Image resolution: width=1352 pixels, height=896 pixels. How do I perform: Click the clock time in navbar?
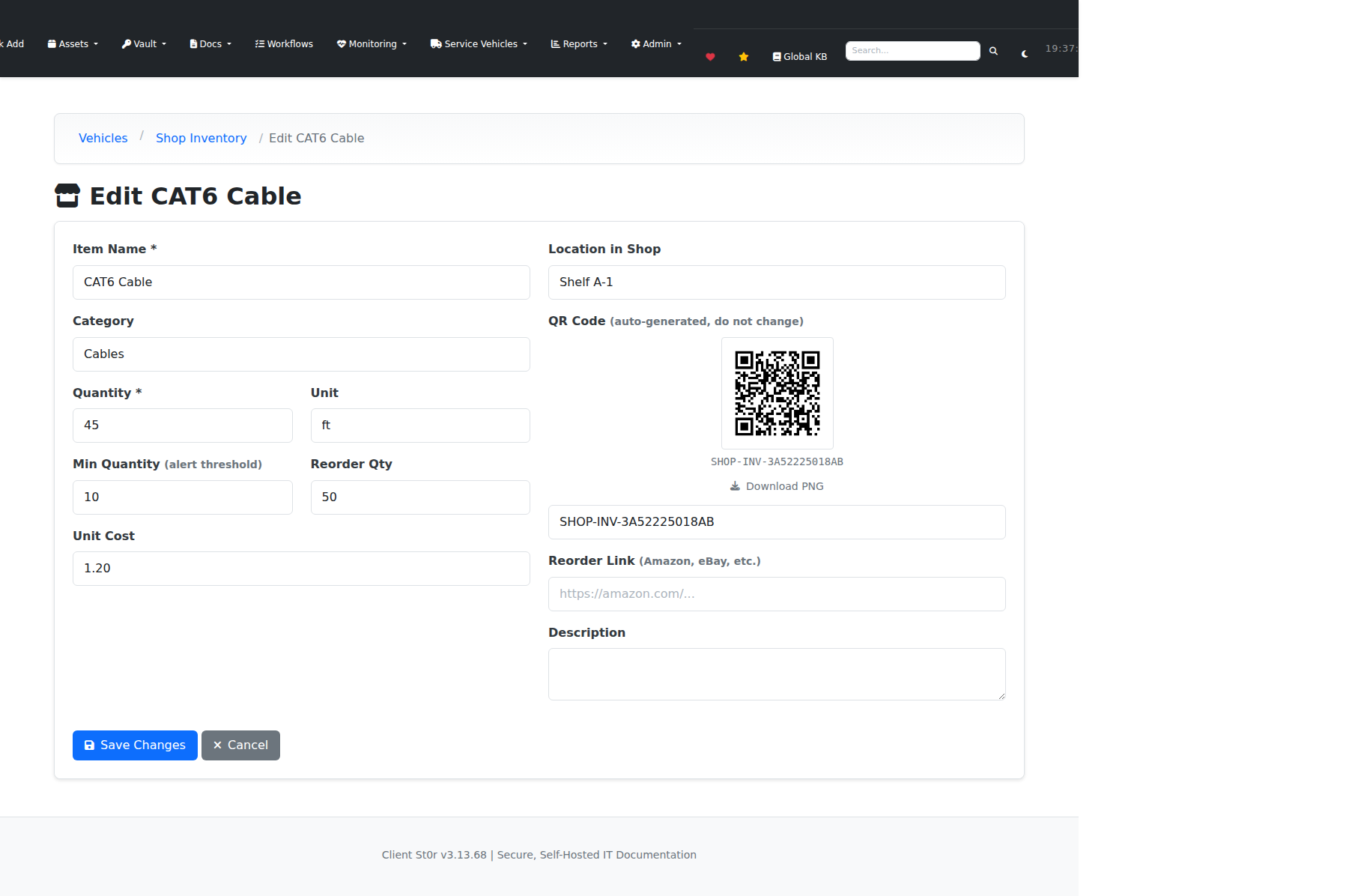1061,49
